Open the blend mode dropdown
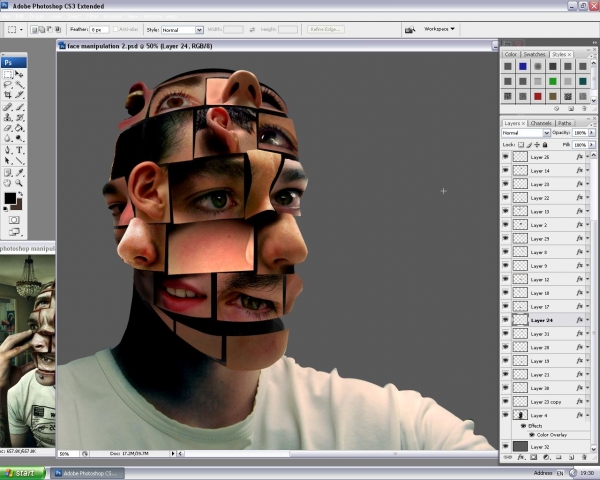The image size is (600, 480). tap(526, 133)
